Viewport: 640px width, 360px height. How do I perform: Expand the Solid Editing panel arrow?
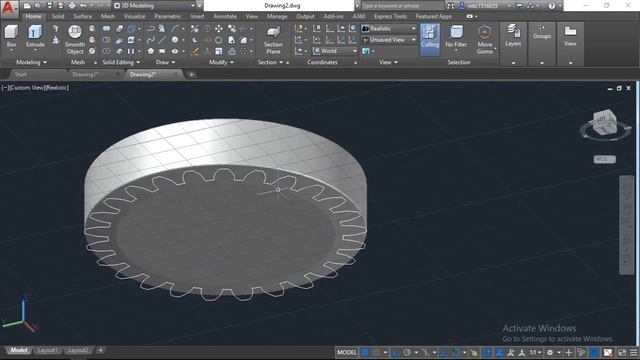click(138, 62)
